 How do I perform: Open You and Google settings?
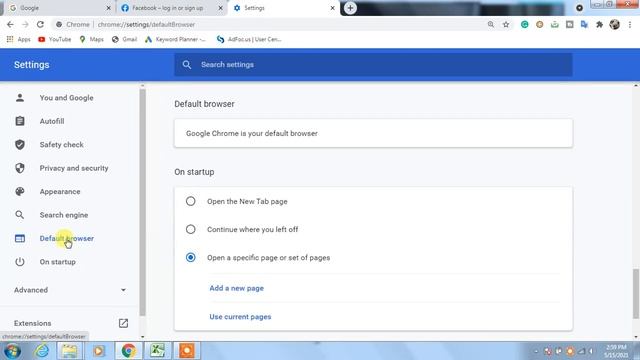[67, 98]
